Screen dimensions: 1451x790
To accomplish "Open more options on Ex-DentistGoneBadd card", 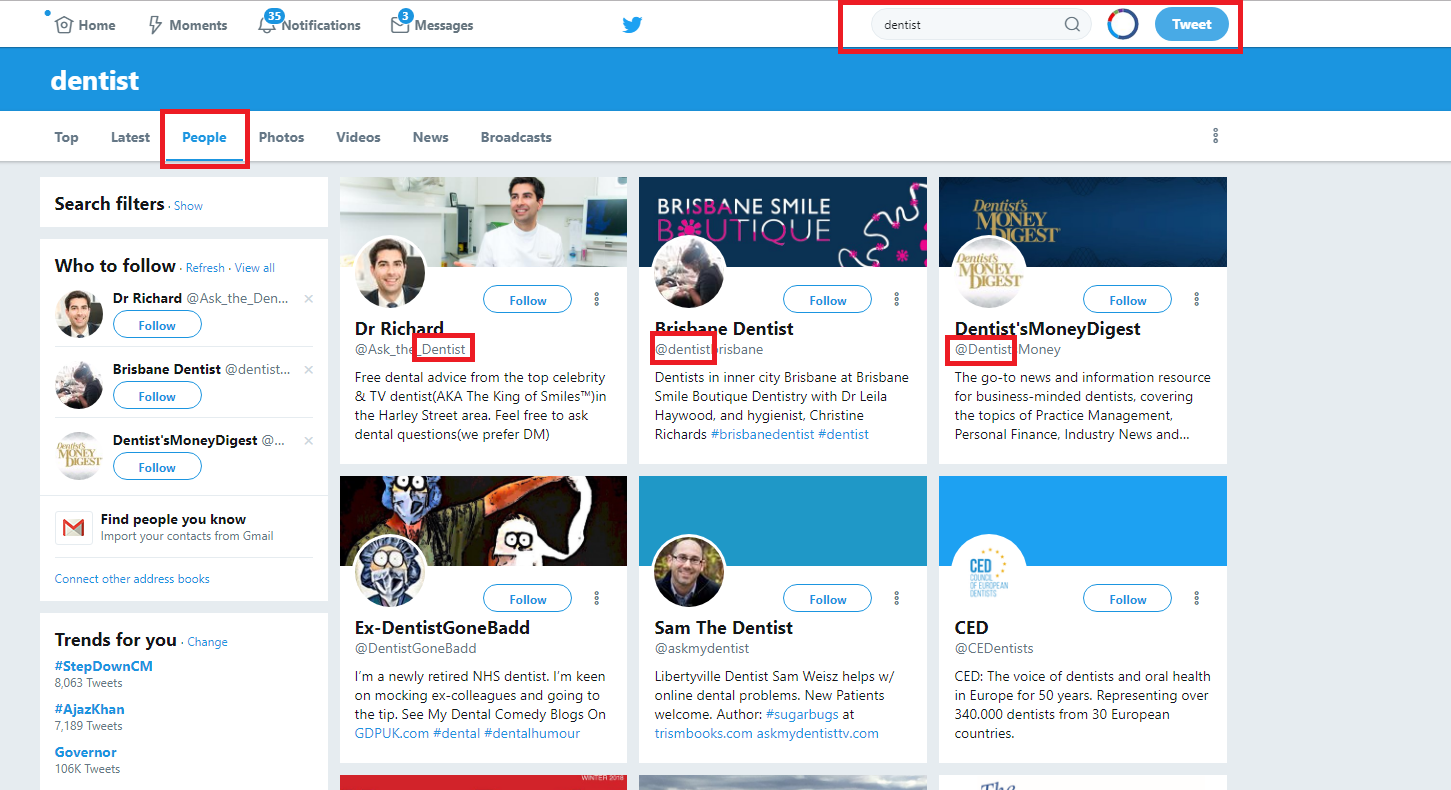I will [596, 598].
